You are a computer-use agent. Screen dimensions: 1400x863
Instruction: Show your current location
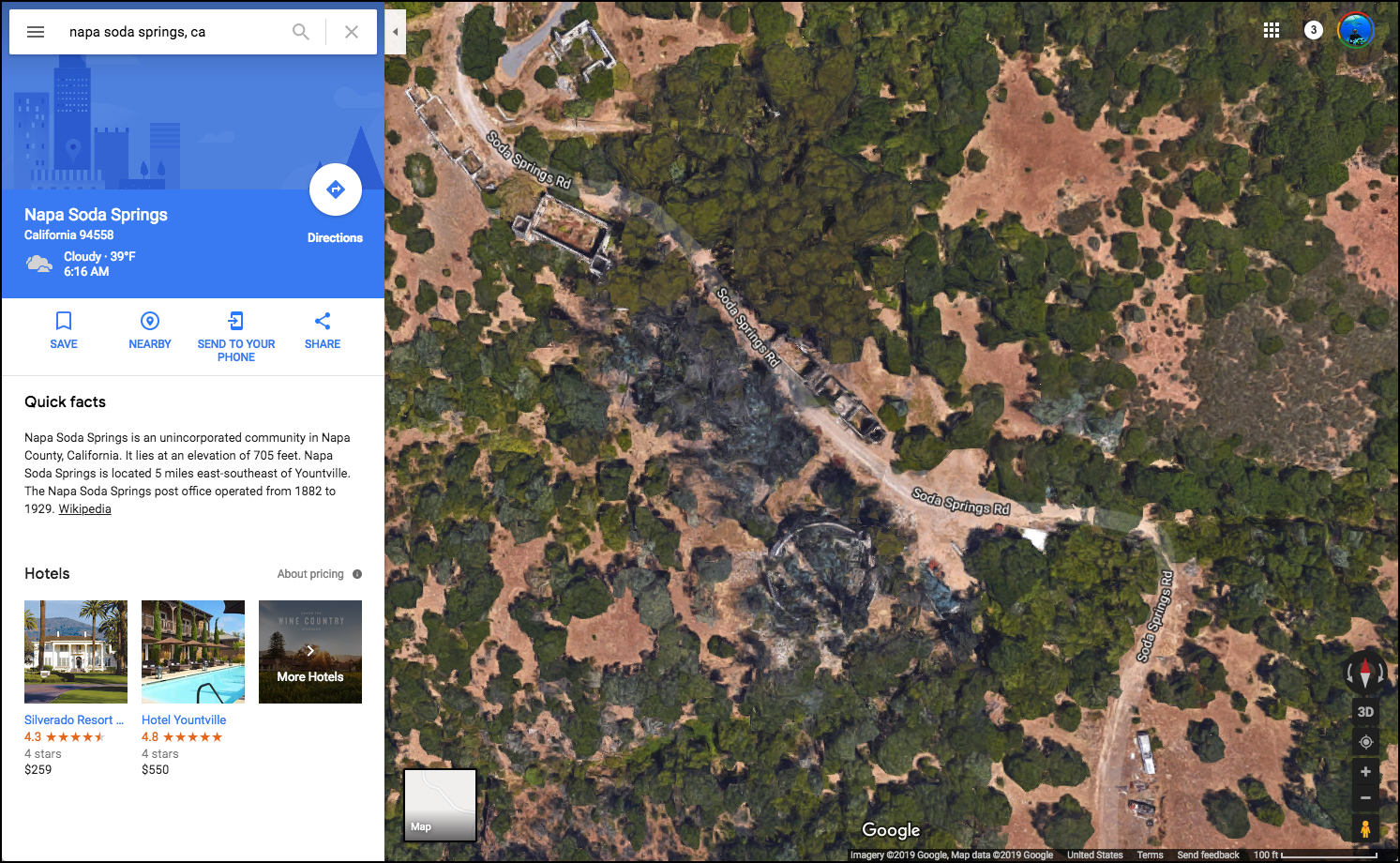(1365, 742)
